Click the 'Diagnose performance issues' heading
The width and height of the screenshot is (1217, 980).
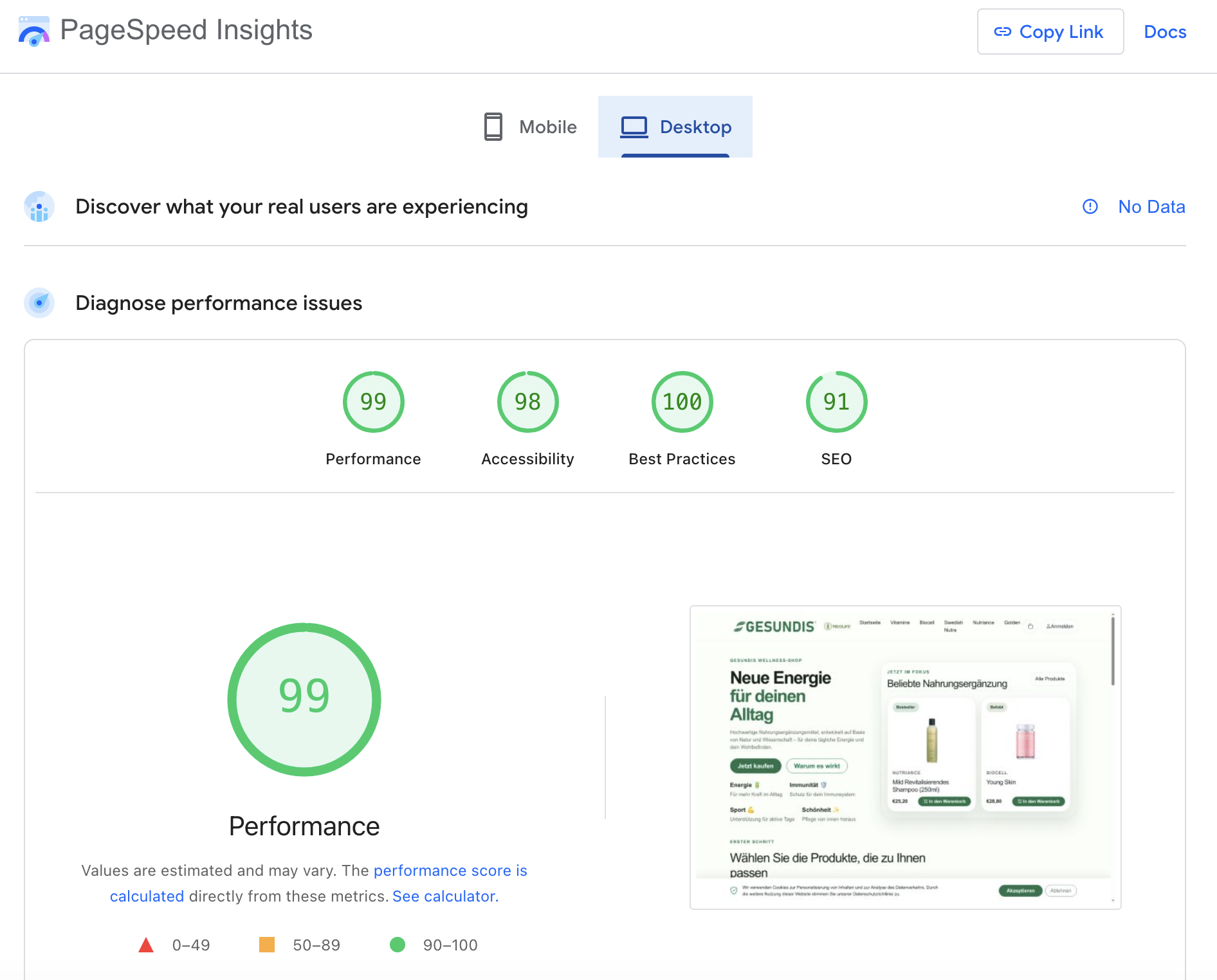pos(219,303)
